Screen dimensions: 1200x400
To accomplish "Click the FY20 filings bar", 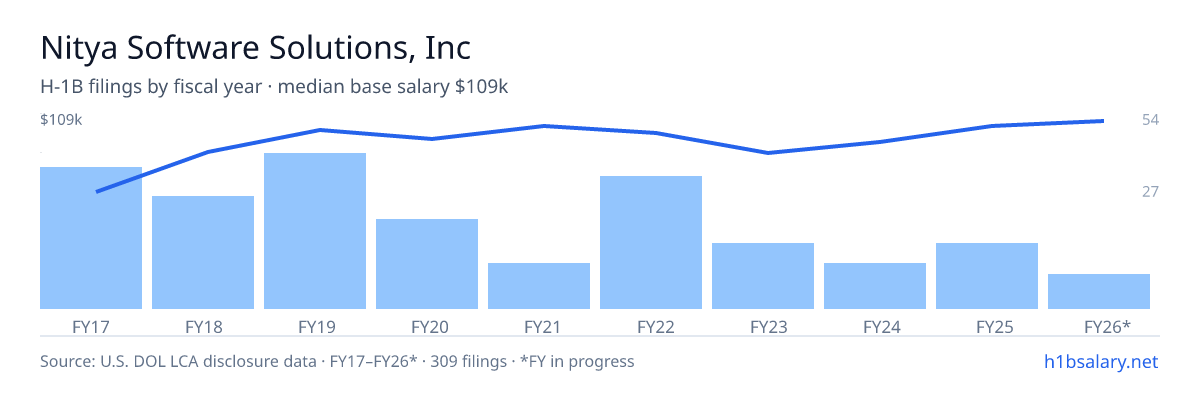I will pos(427,264).
